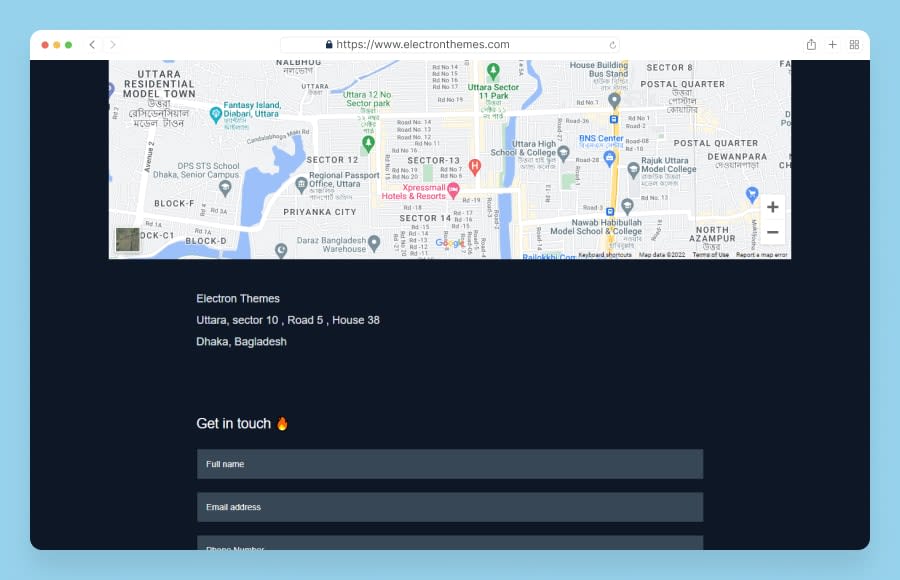The width and height of the screenshot is (900, 580).
Task: Show tab overview grid icon
Action: (x=854, y=44)
